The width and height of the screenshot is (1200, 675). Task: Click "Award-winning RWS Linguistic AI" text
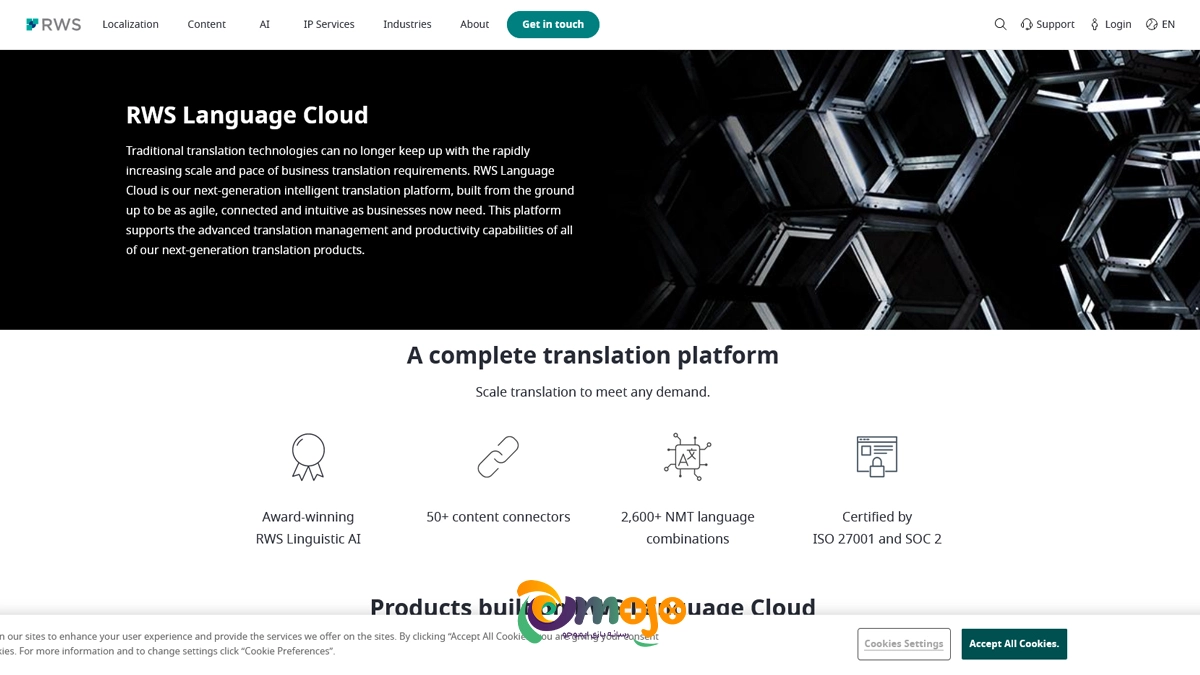tap(308, 528)
